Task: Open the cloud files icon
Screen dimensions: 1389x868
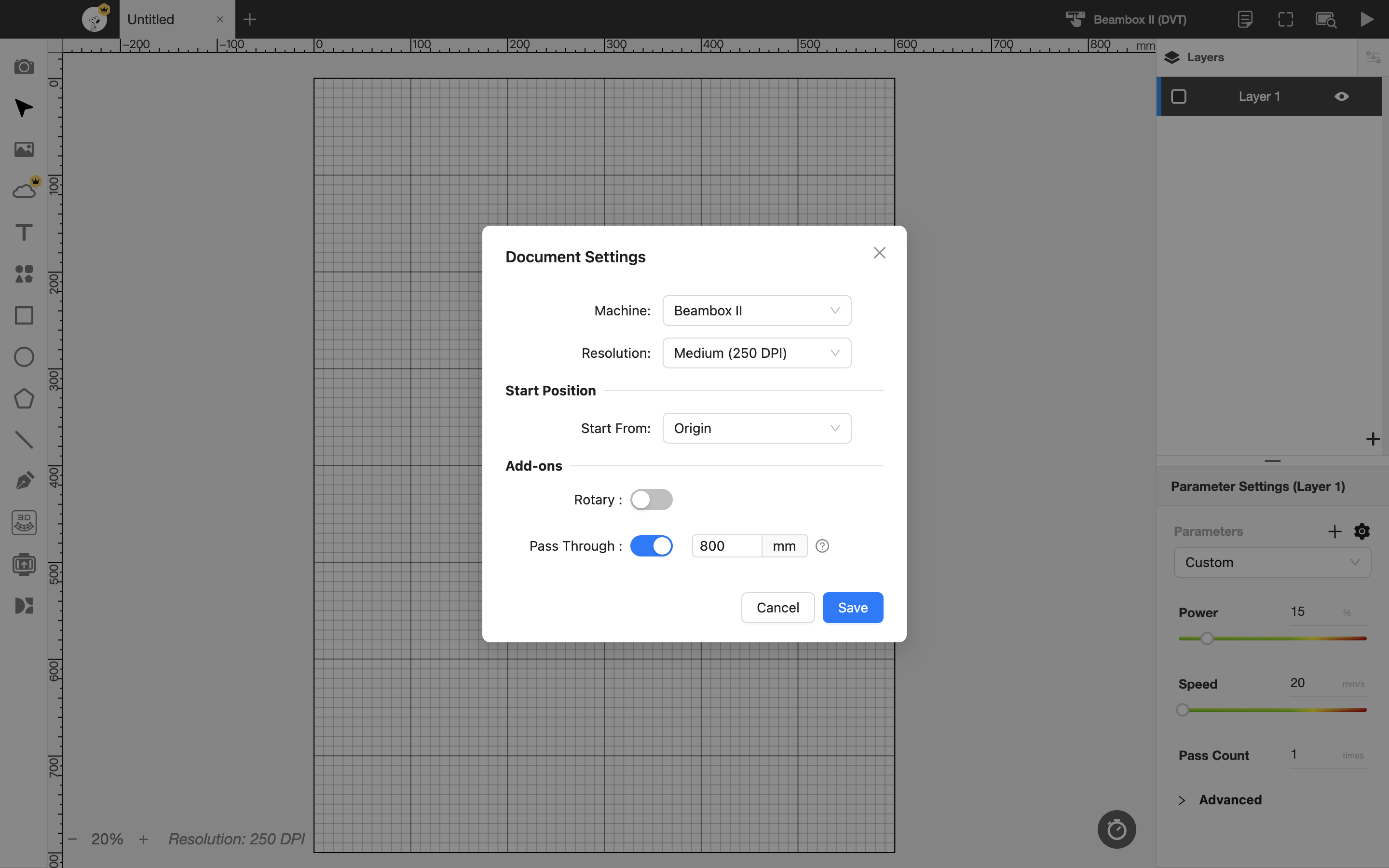Action: pyautogui.click(x=24, y=190)
